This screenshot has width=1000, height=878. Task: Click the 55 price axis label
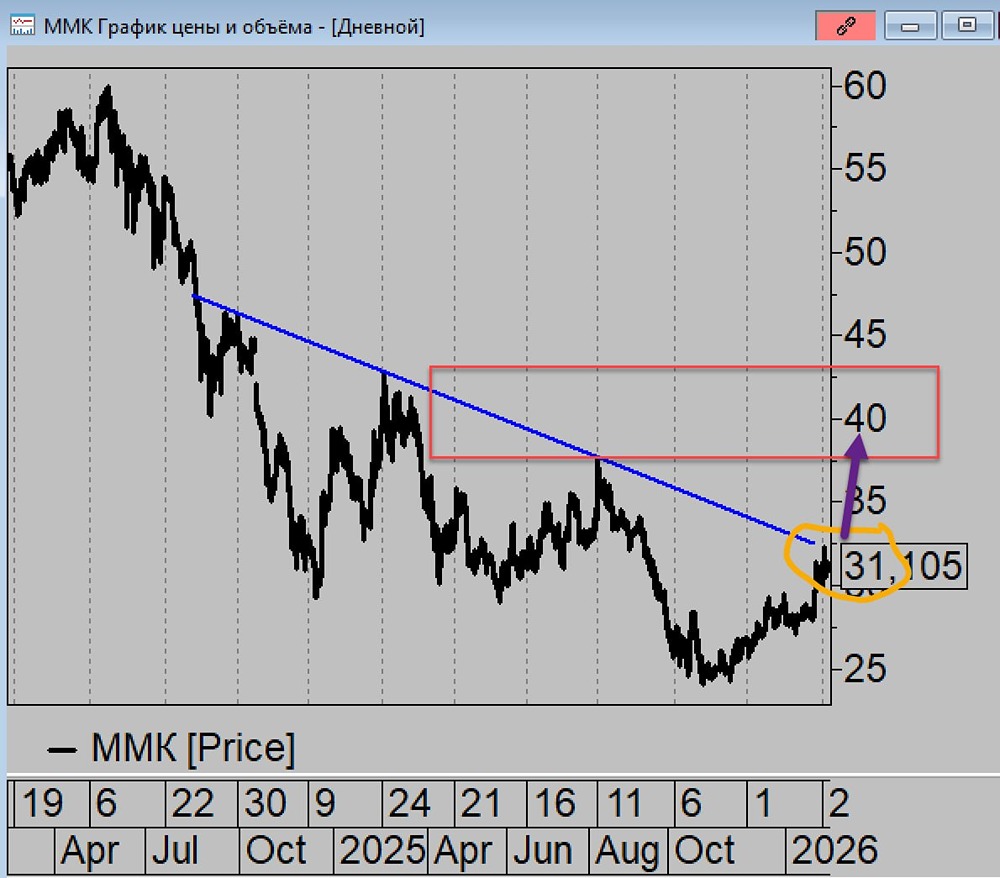coord(865,168)
